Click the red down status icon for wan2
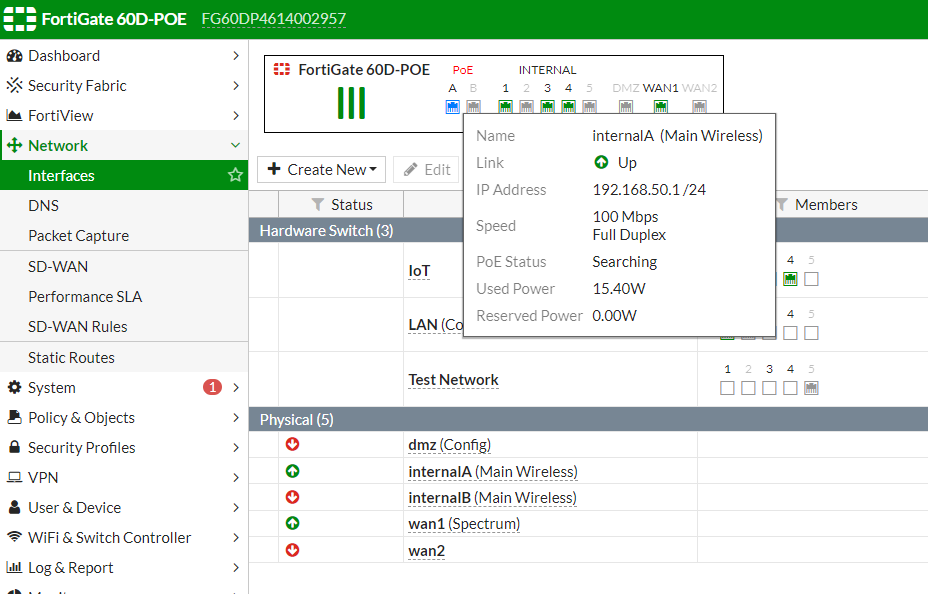 292,550
